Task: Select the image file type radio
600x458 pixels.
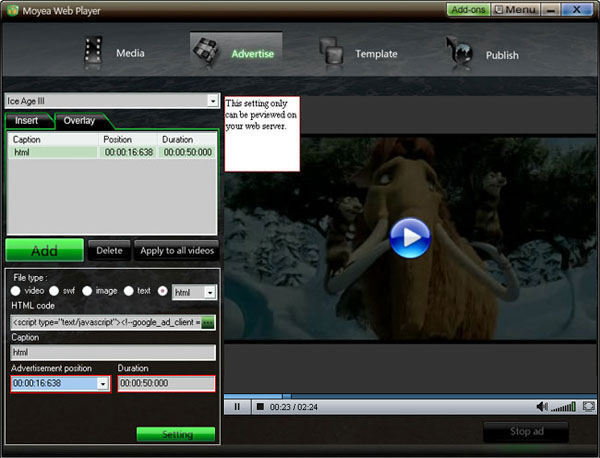Action: point(87,291)
